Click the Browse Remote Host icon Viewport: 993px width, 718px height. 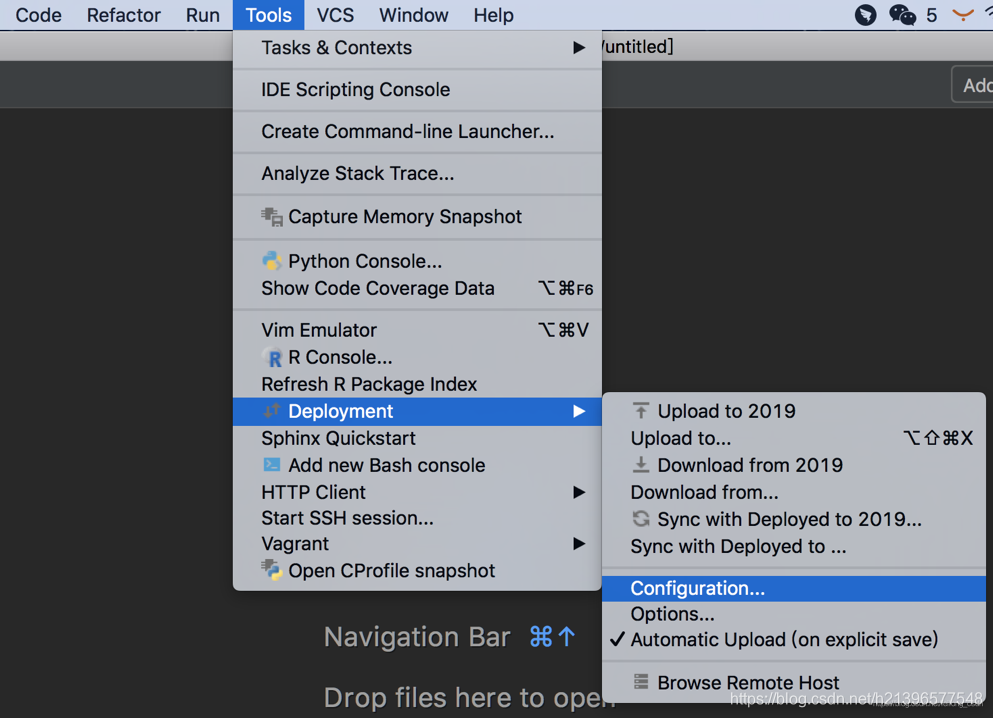coord(641,682)
